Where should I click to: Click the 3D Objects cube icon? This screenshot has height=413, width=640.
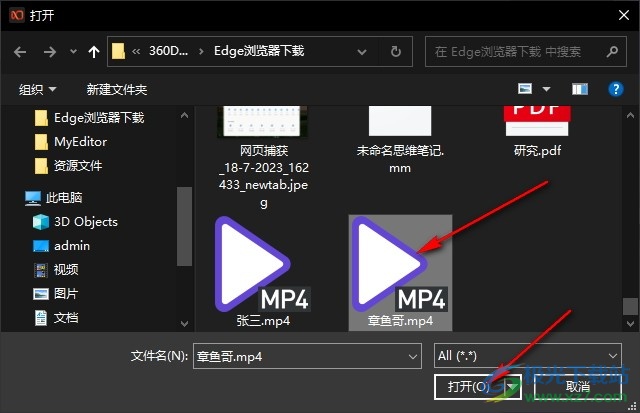(41, 222)
